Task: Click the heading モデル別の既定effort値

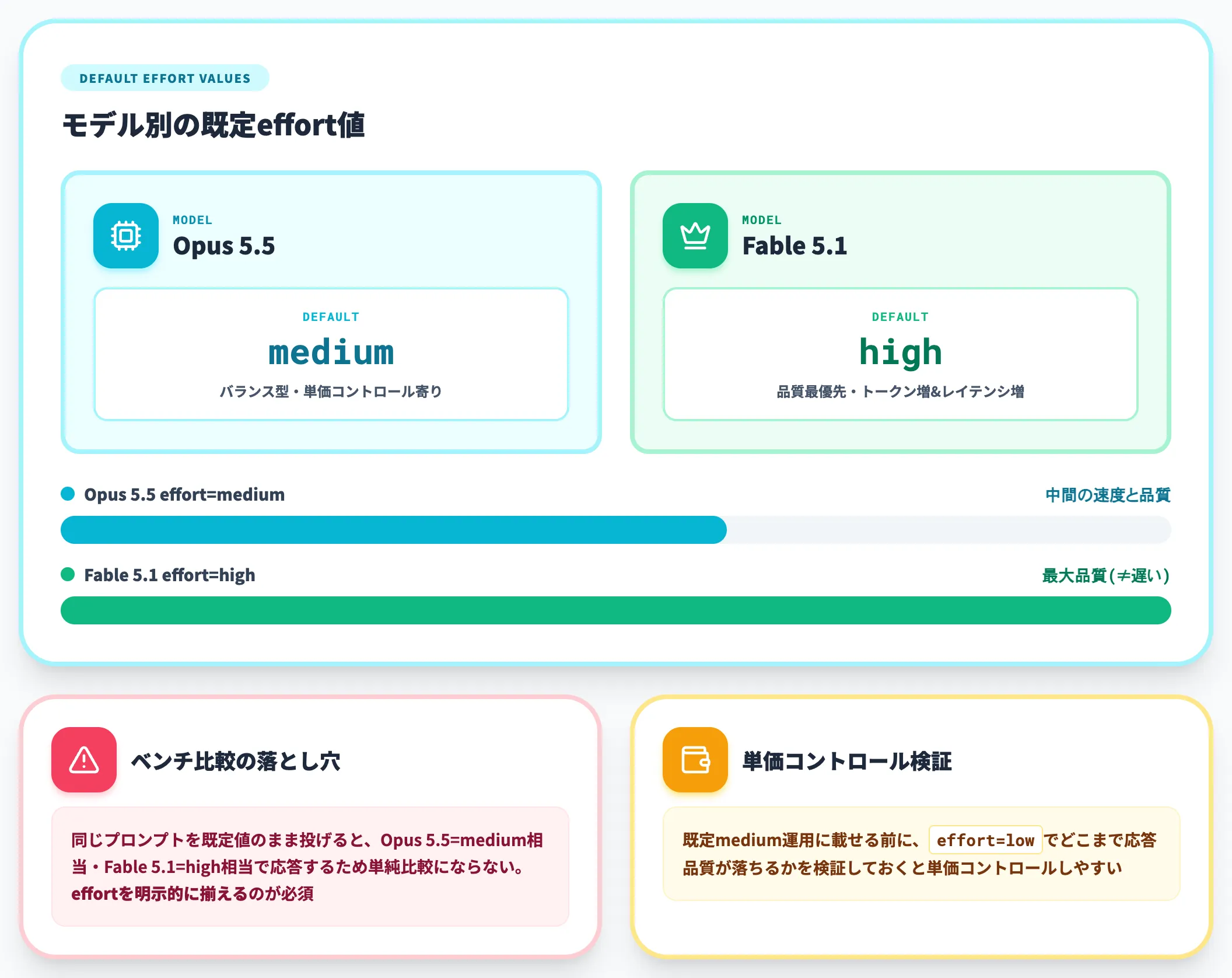Action: click(213, 125)
